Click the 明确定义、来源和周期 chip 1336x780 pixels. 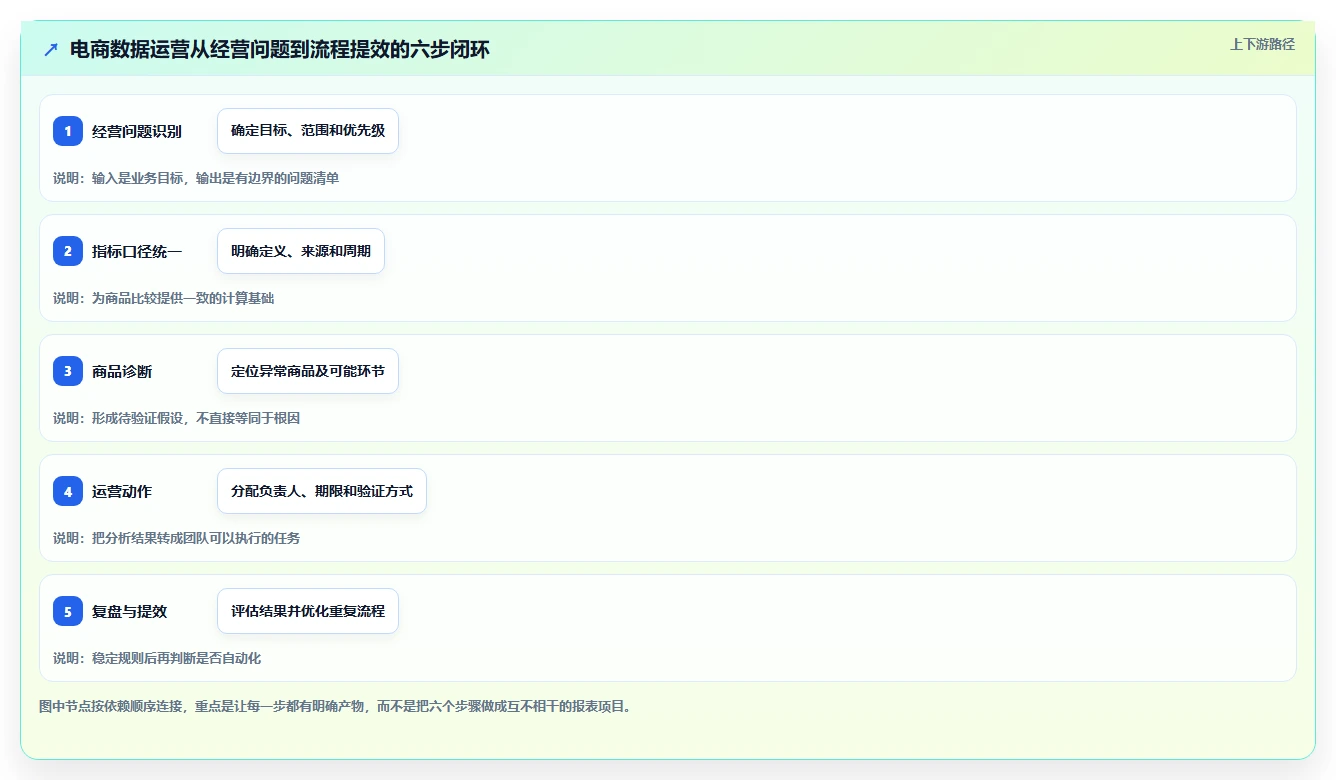pyautogui.click(x=301, y=251)
